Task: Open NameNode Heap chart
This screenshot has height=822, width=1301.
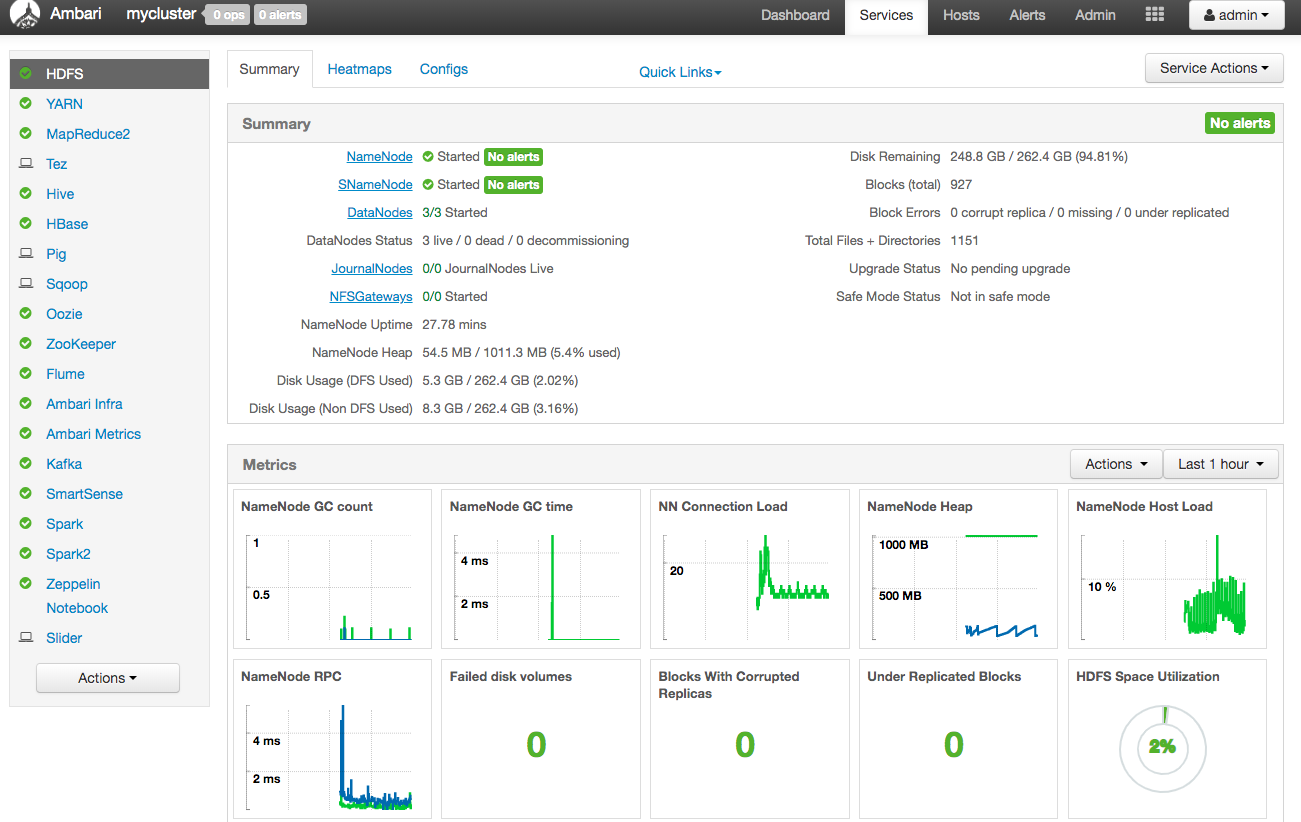Action: pos(959,569)
